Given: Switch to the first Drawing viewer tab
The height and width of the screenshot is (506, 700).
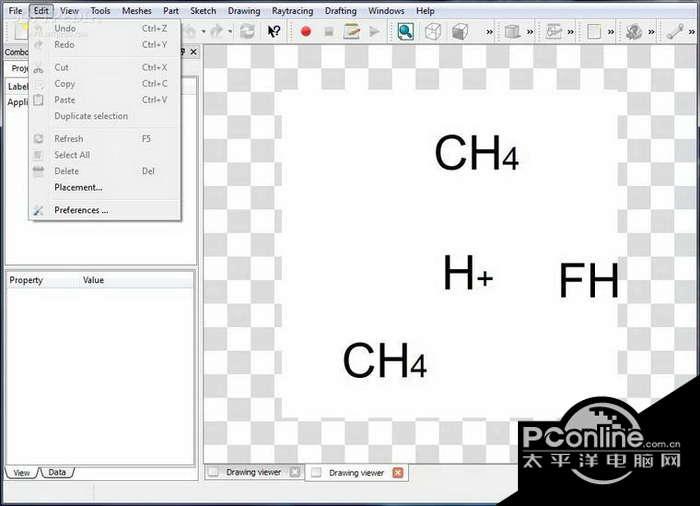Looking at the screenshot, I should [254, 472].
